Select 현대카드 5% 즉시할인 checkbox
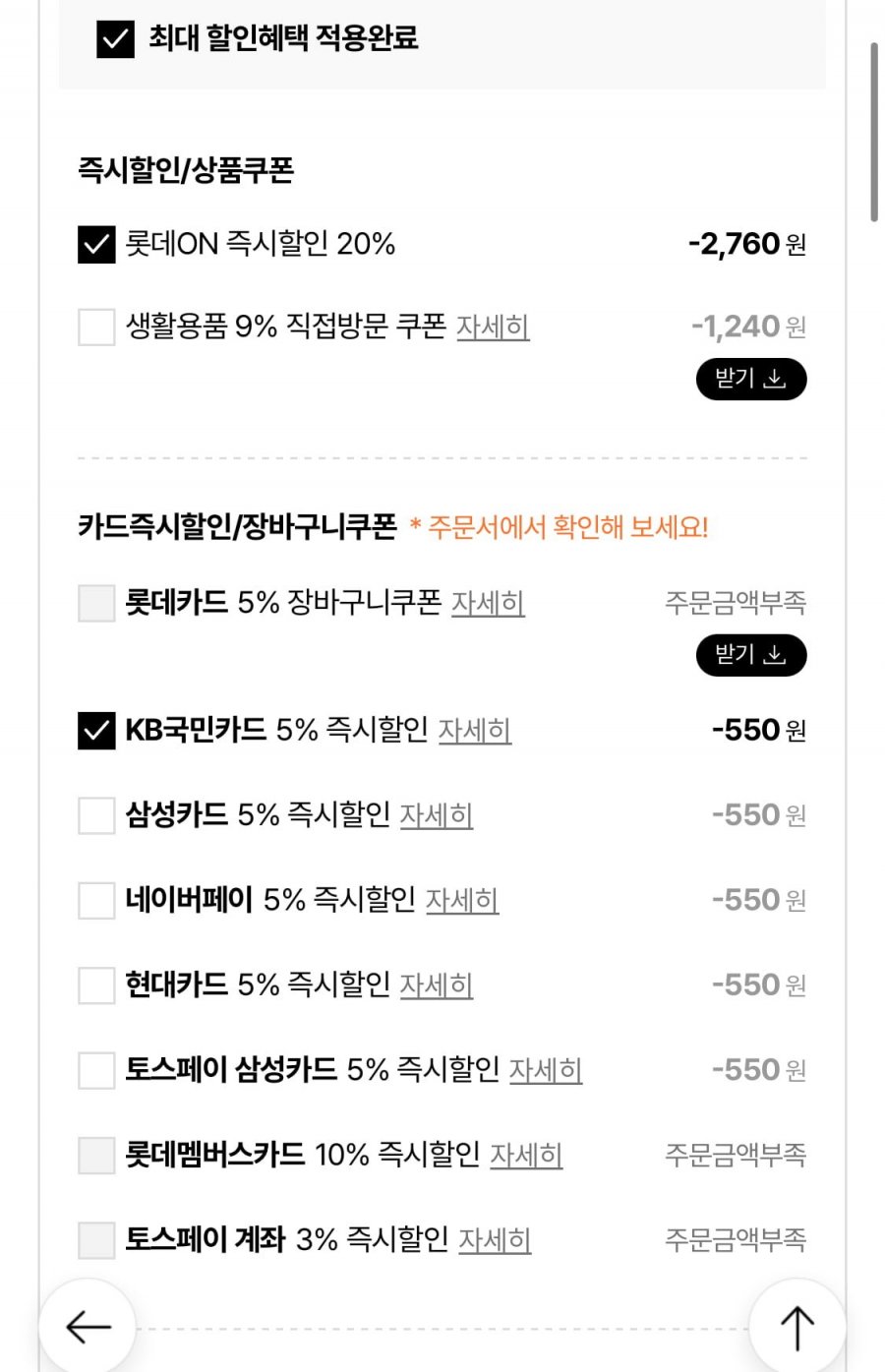 click(96, 984)
